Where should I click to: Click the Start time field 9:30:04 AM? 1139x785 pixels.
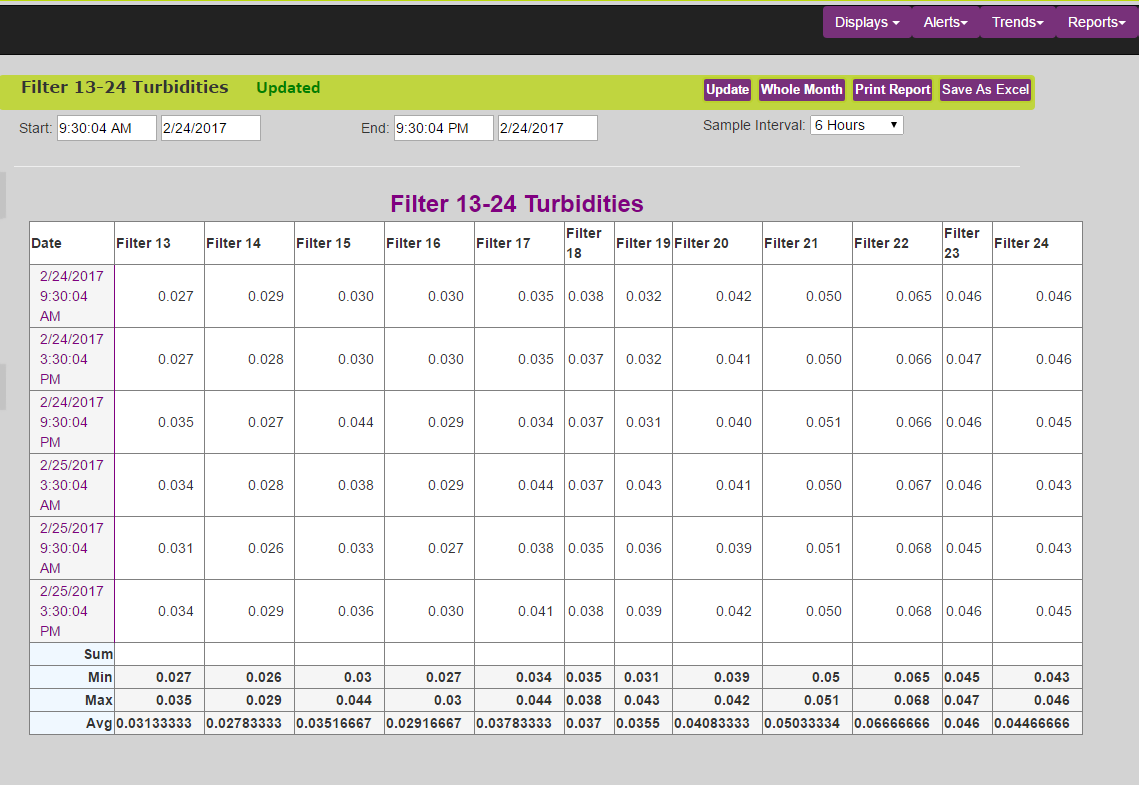pyautogui.click(x=107, y=128)
